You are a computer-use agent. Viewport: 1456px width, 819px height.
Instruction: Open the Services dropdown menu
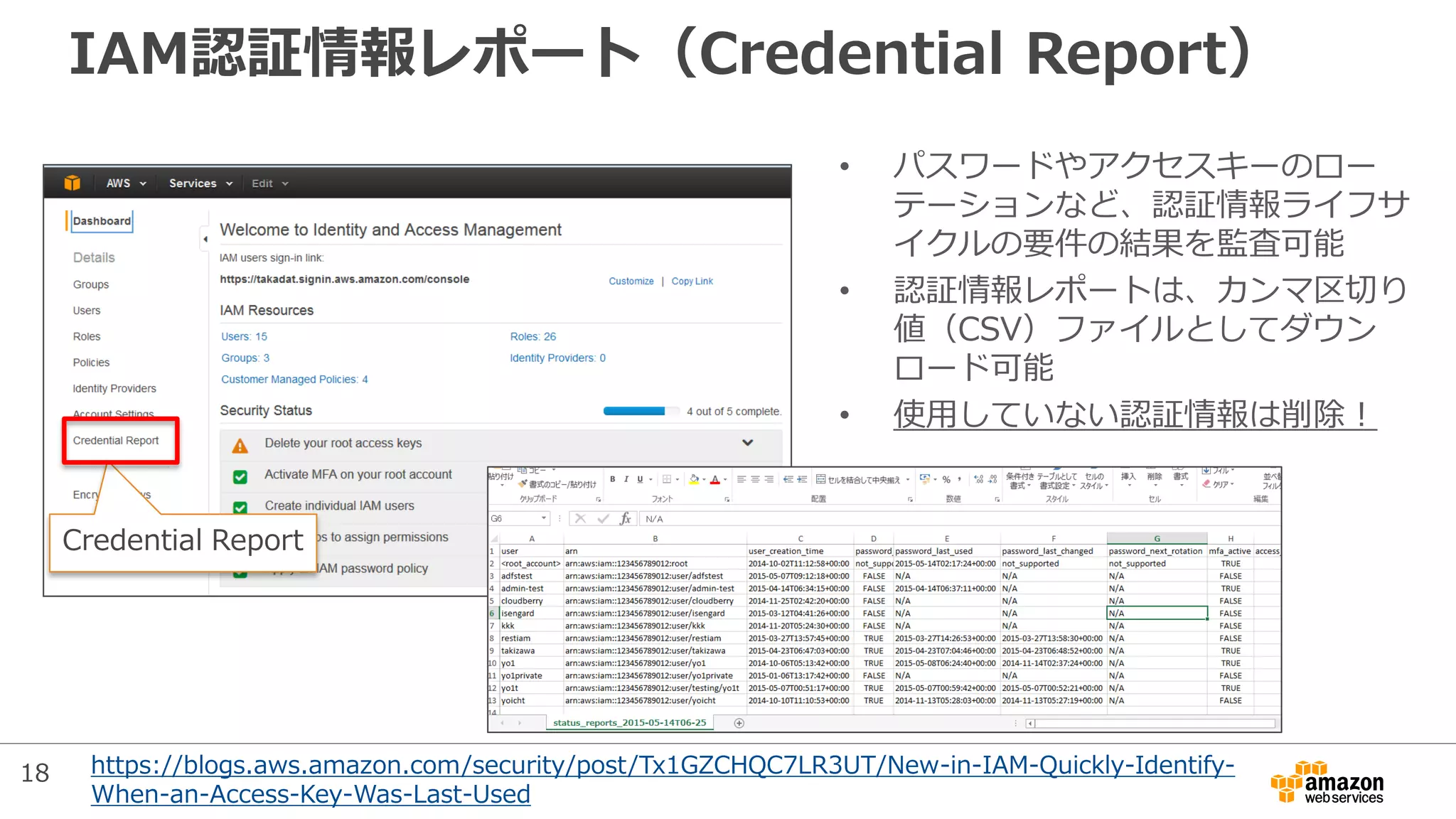(201, 183)
